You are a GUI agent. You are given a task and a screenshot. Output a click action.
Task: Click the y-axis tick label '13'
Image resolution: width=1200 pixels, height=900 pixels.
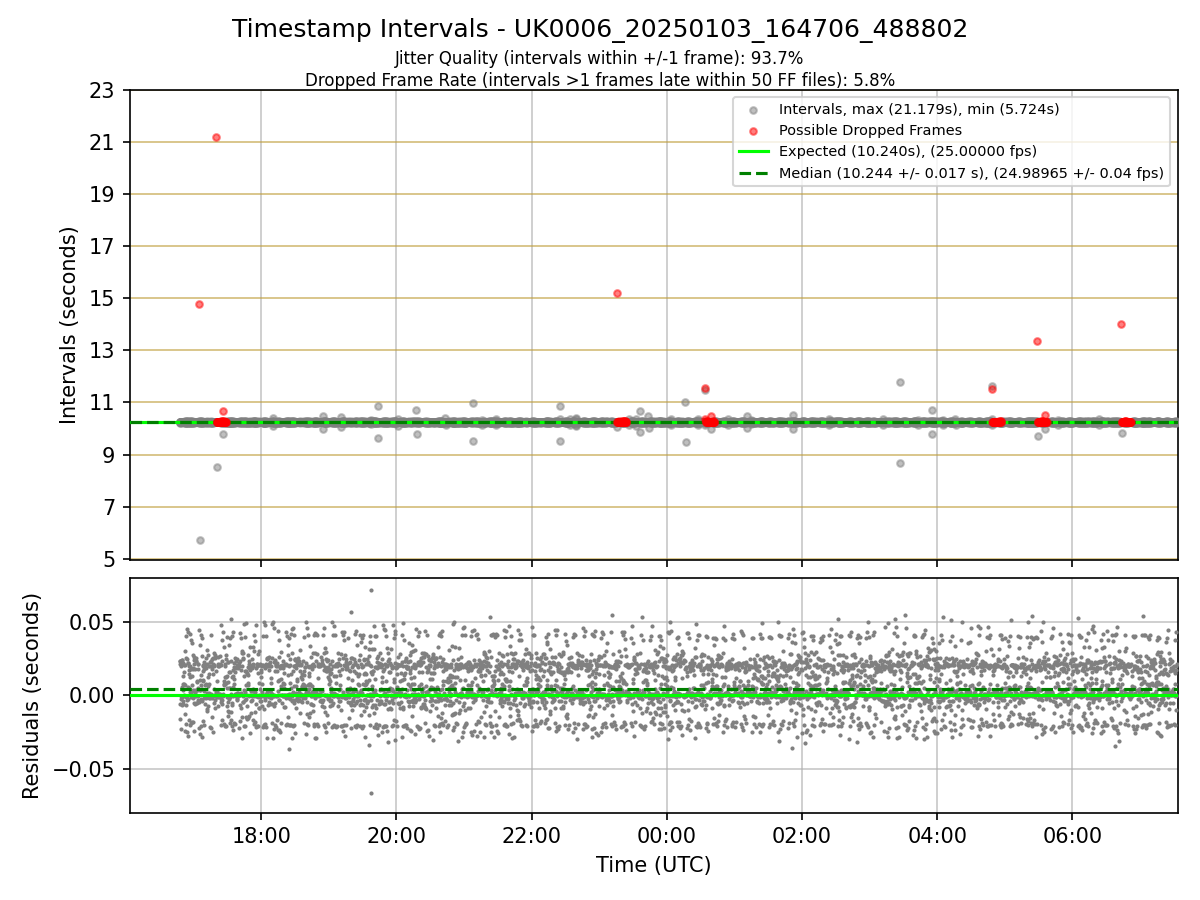pyautogui.click(x=103, y=351)
